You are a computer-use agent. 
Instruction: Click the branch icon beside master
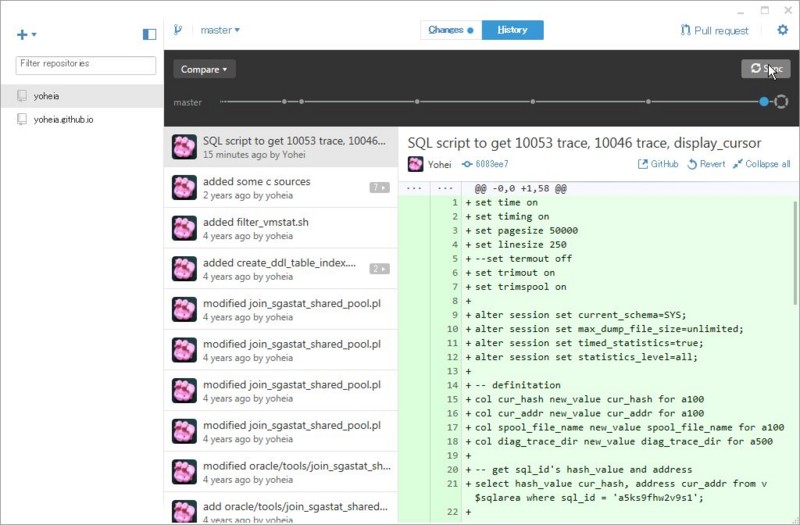point(178,30)
